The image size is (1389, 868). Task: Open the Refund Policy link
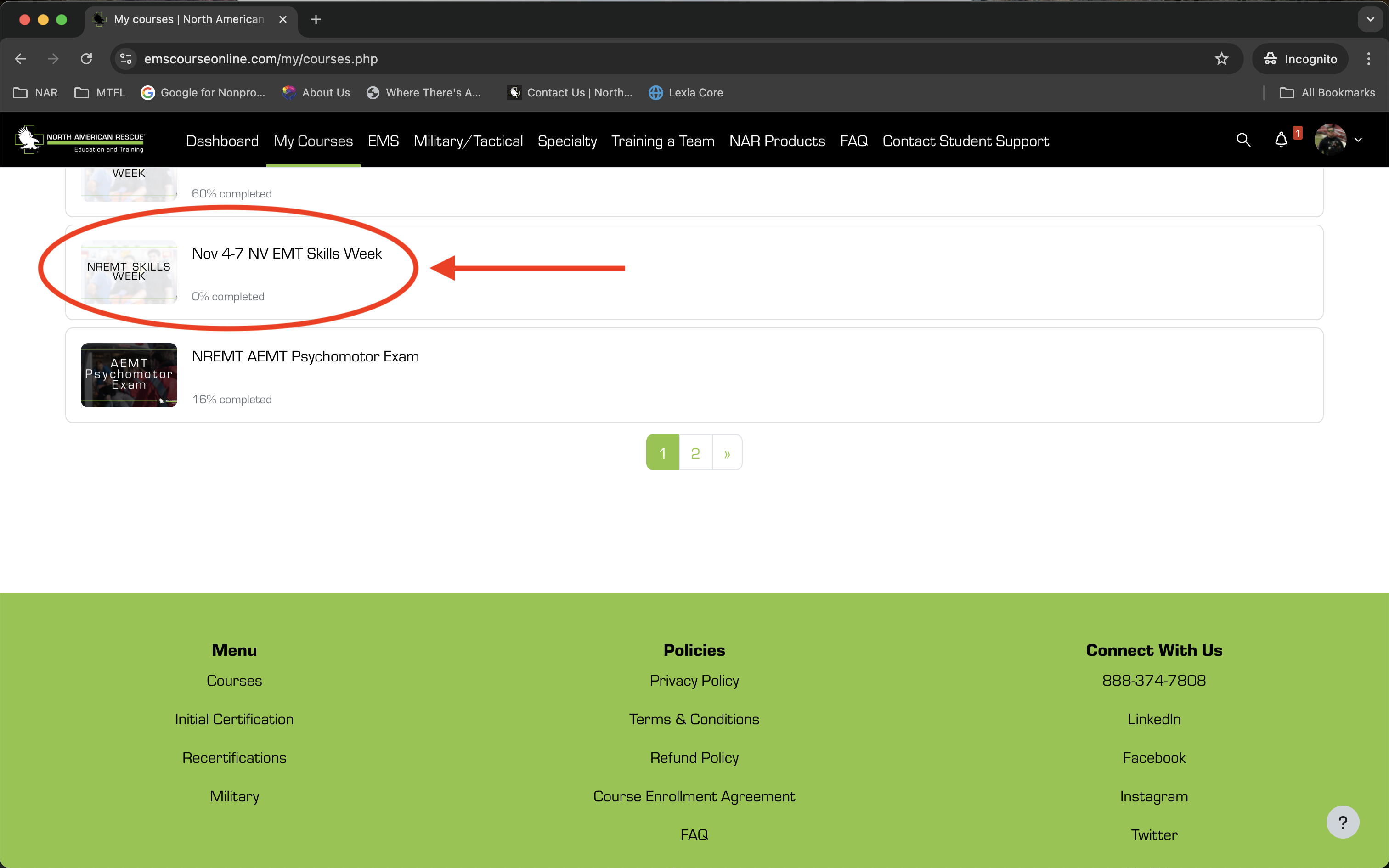694,757
